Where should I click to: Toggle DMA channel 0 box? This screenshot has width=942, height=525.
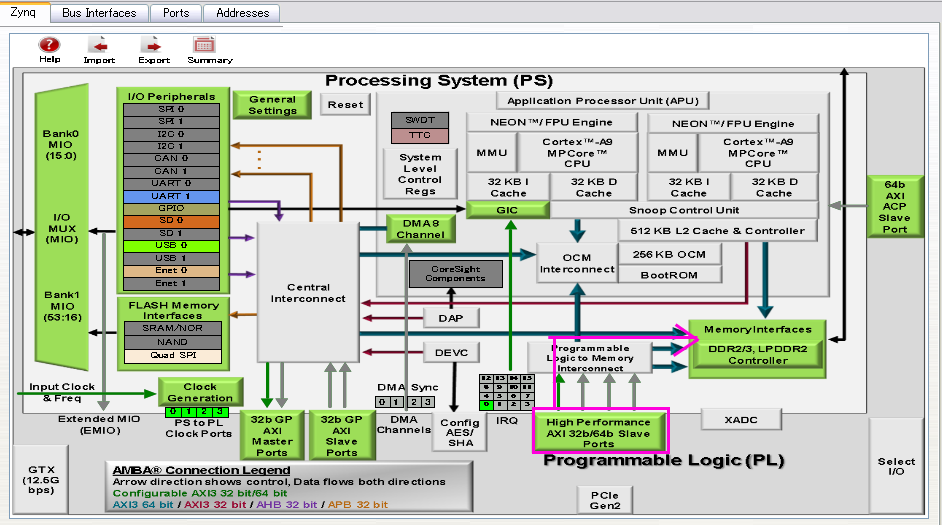(382, 402)
